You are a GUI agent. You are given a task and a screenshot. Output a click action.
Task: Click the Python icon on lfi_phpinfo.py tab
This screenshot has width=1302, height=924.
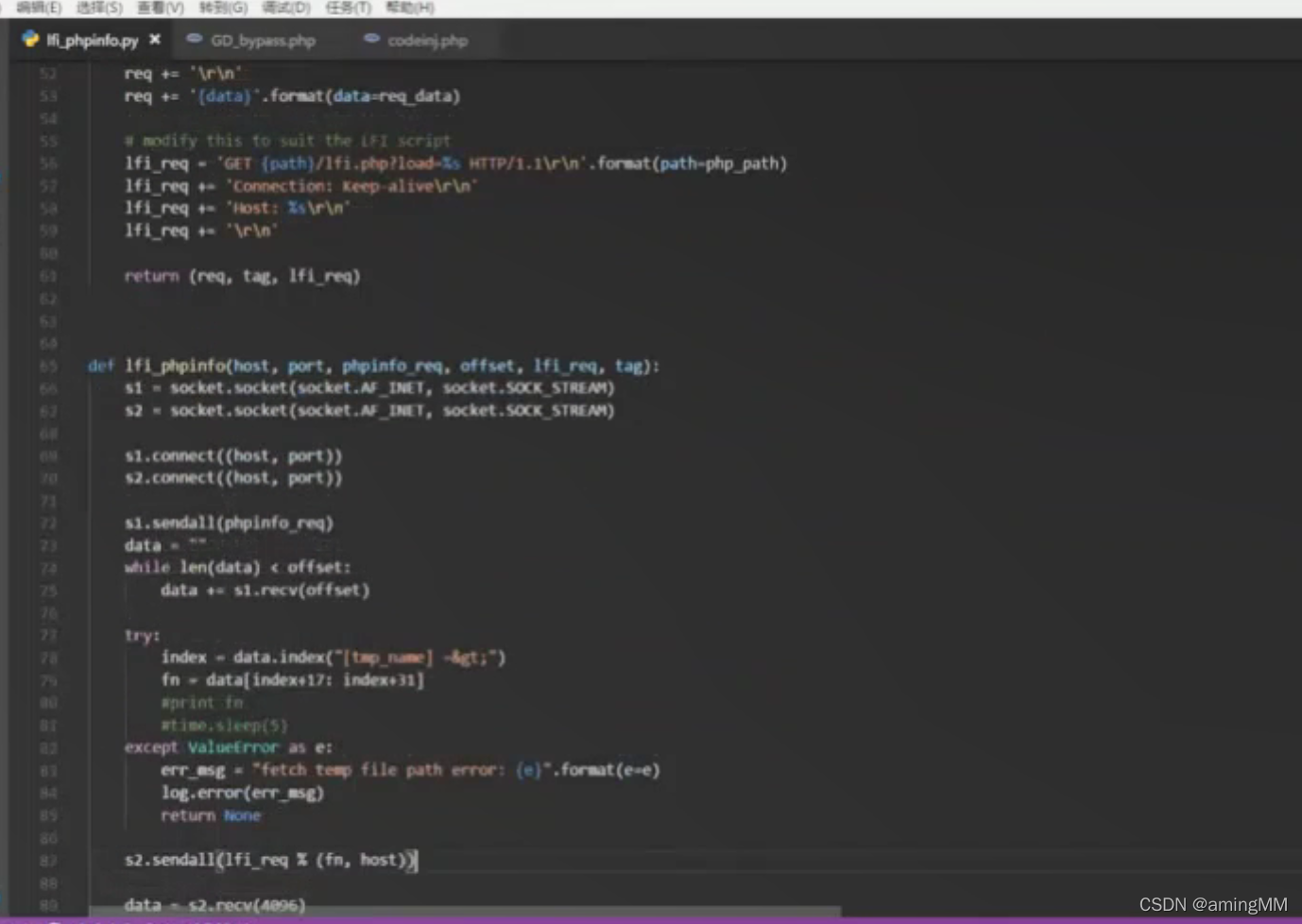(30, 40)
